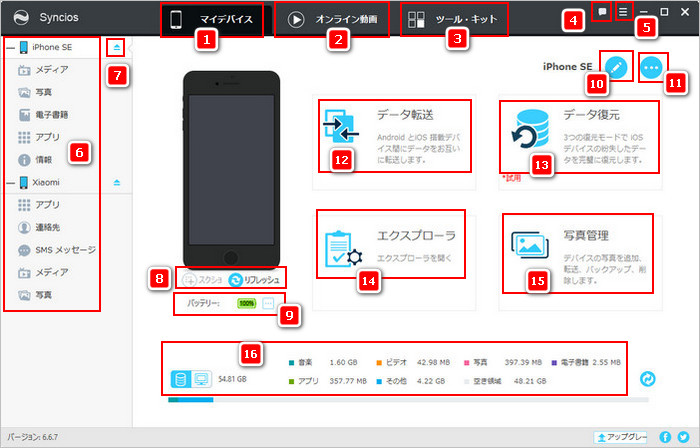Open the オンライン動画 tab
Viewport: 700px width, 448px height.
point(332,20)
